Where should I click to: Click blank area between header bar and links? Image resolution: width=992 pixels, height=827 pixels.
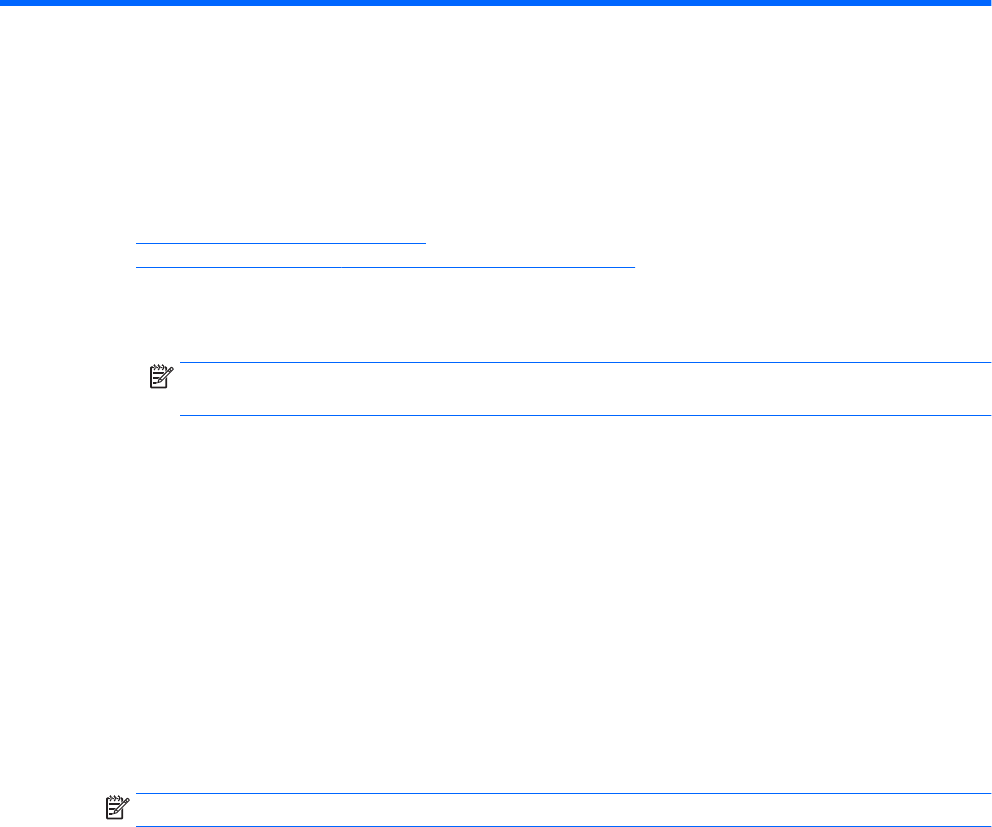click(496, 120)
